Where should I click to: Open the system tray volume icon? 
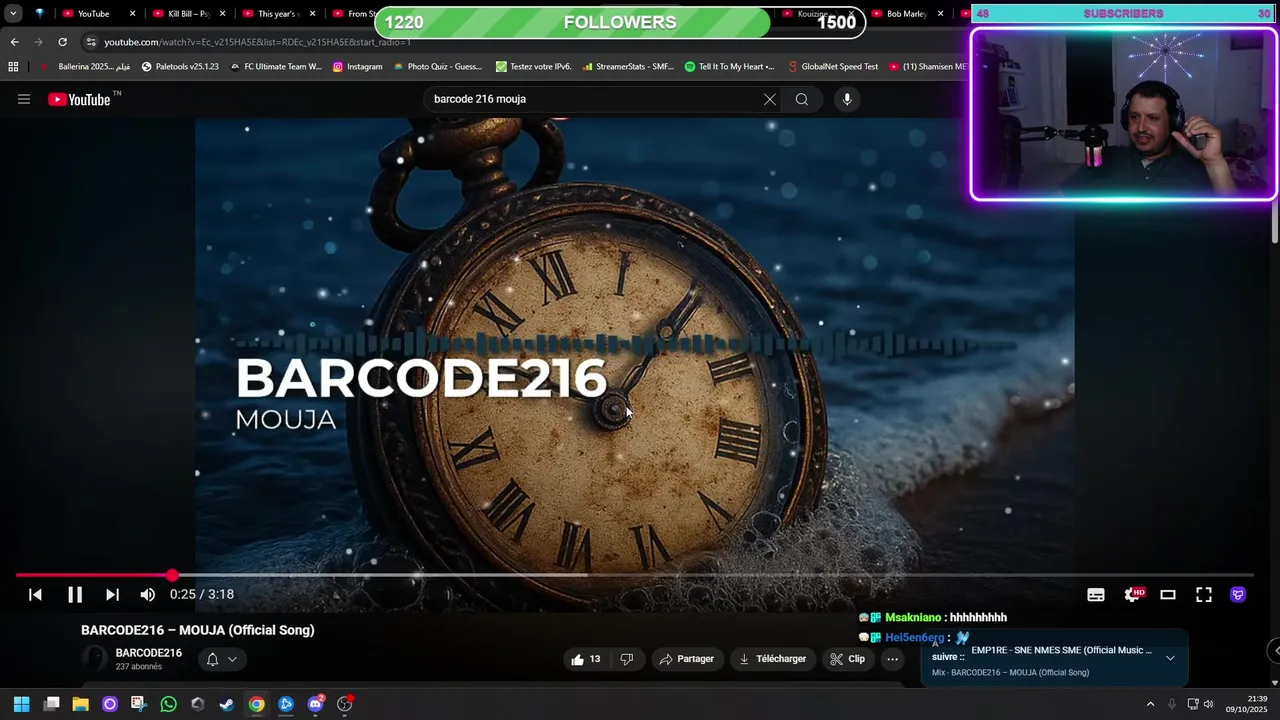[1208, 704]
